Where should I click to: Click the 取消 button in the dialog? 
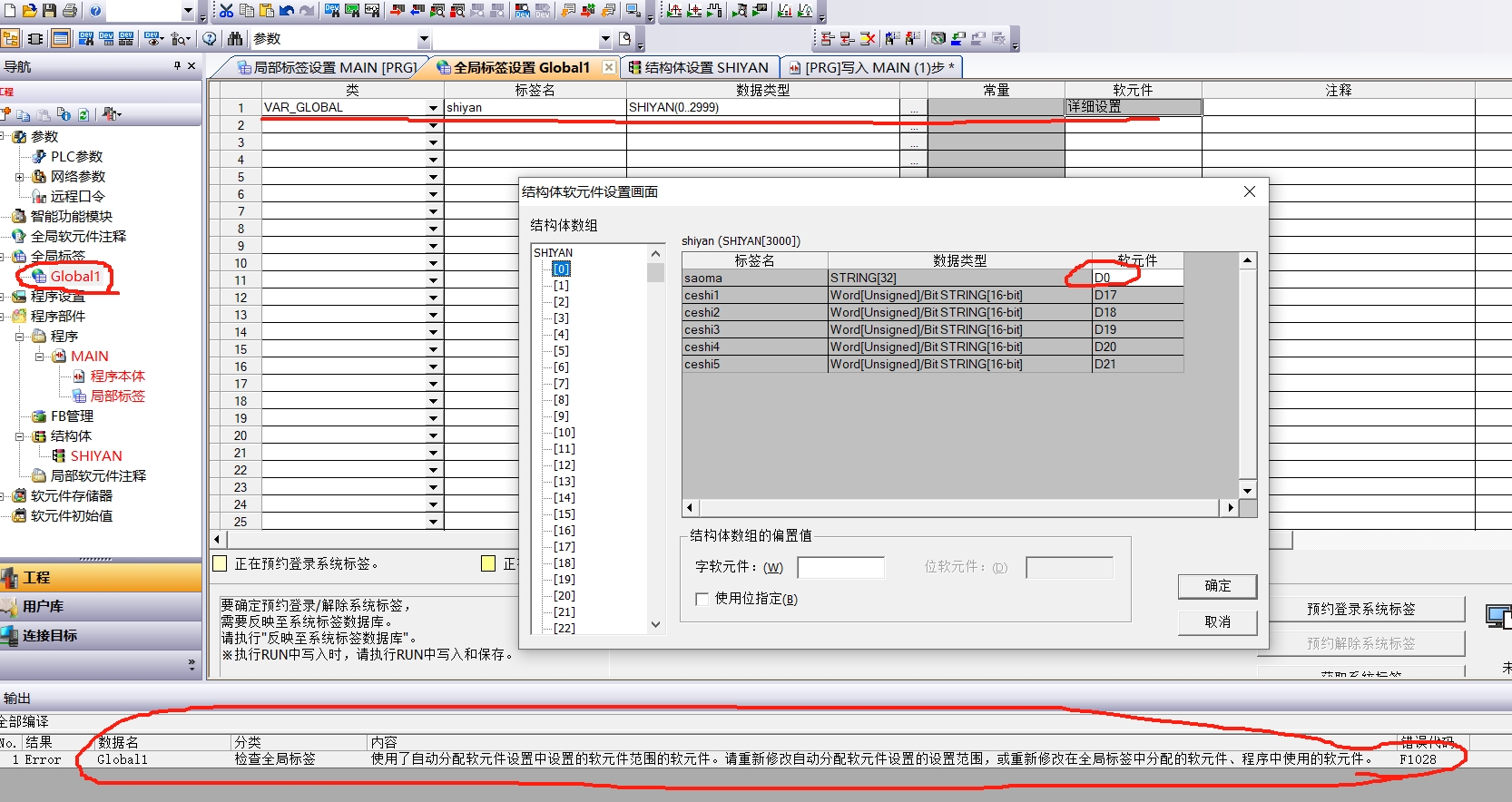click(1217, 621)
